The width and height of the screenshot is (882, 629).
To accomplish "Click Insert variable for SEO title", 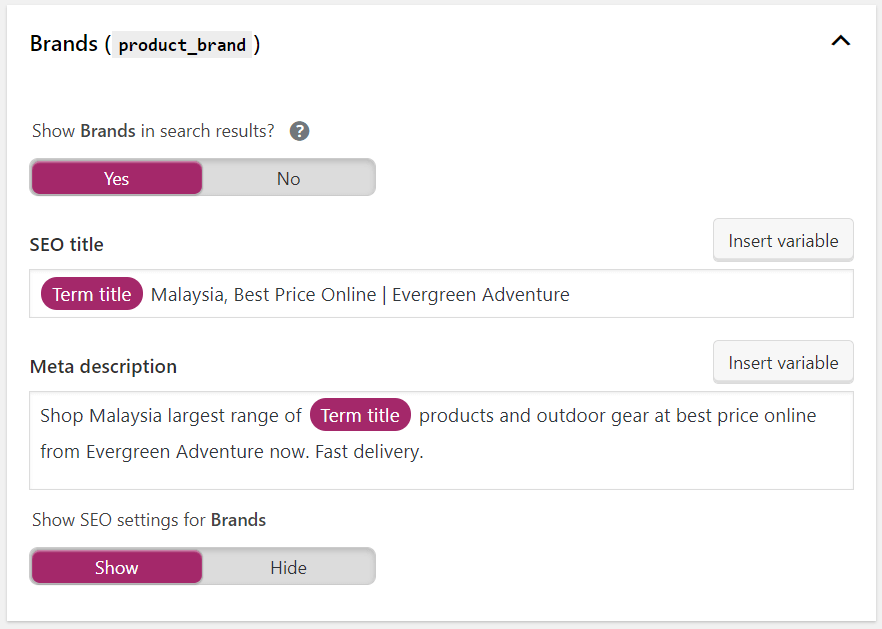I will coord(783,240).
